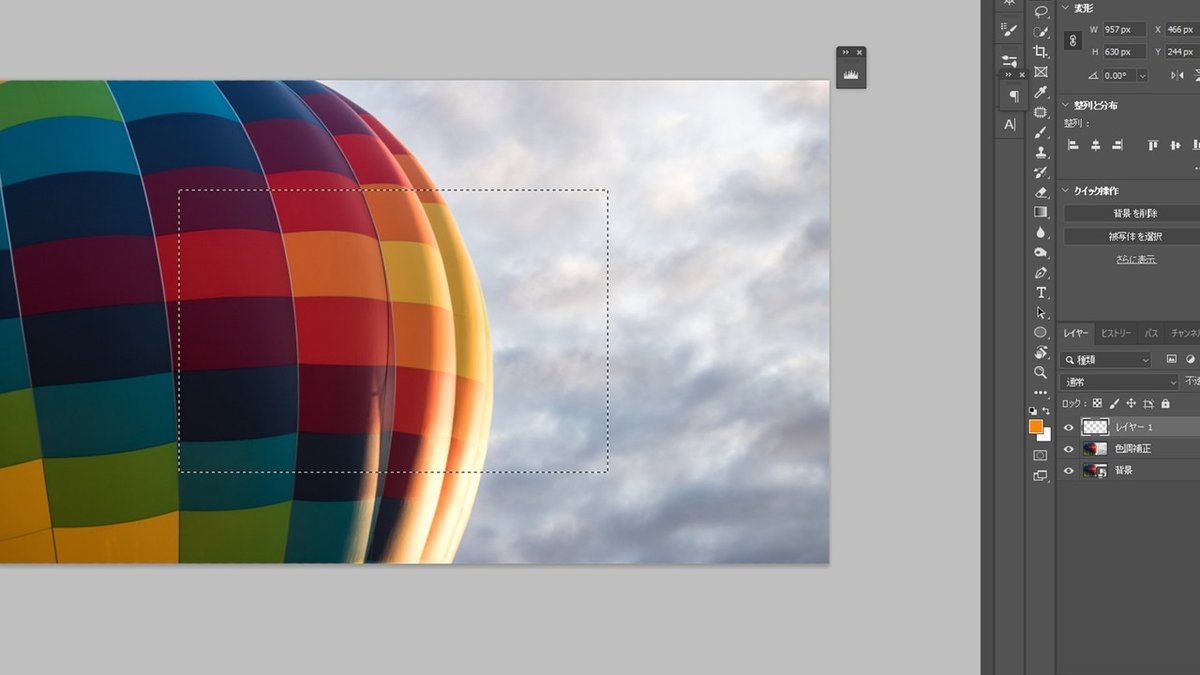
Task: Select the Object Selection / patch tool below eyedropper
Action: pyautogui.click(x=1041, y=112)
